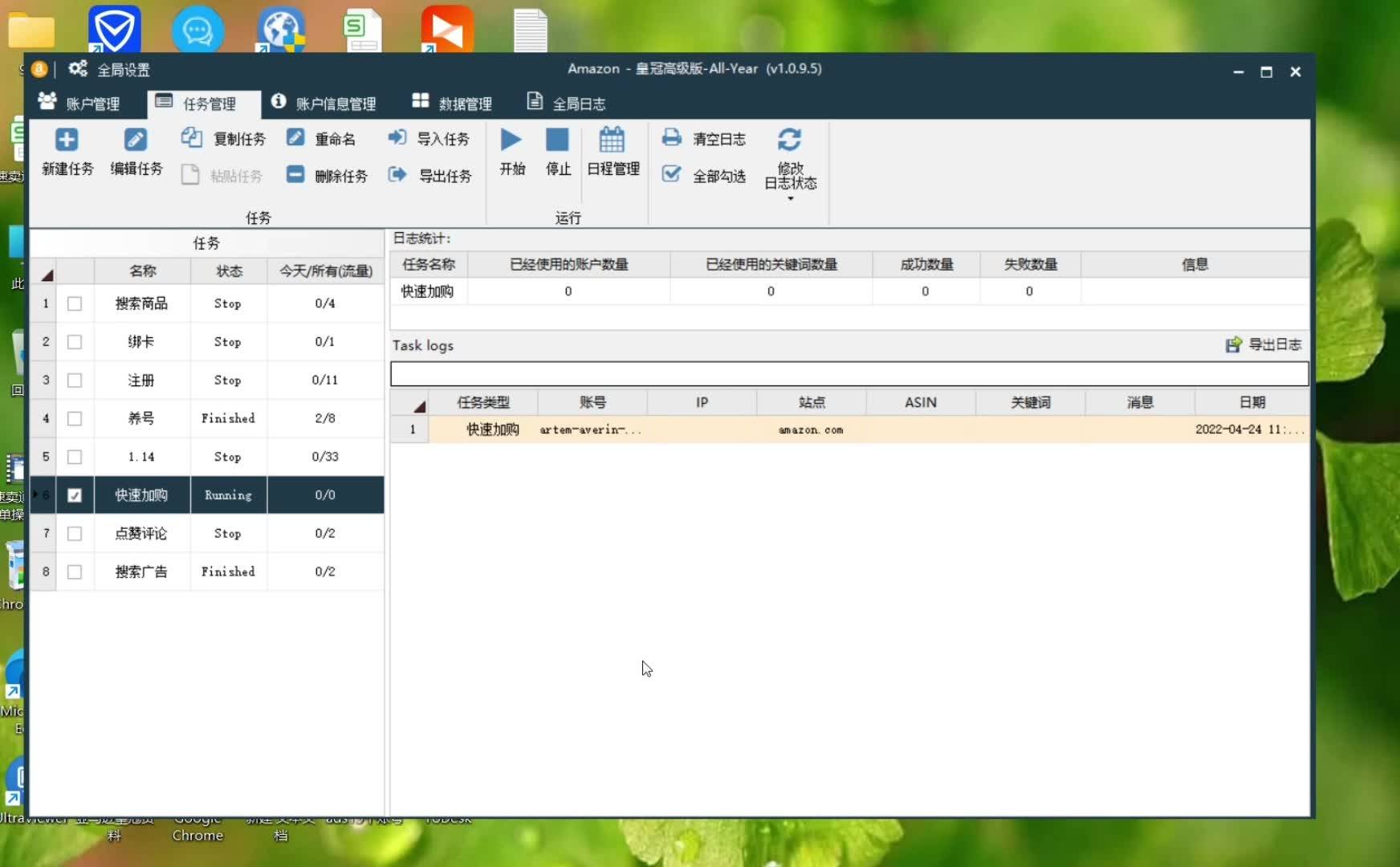Switch to the 全局日志 tab
Screen dimensions: 1400x867
click(x=566, y=104)
